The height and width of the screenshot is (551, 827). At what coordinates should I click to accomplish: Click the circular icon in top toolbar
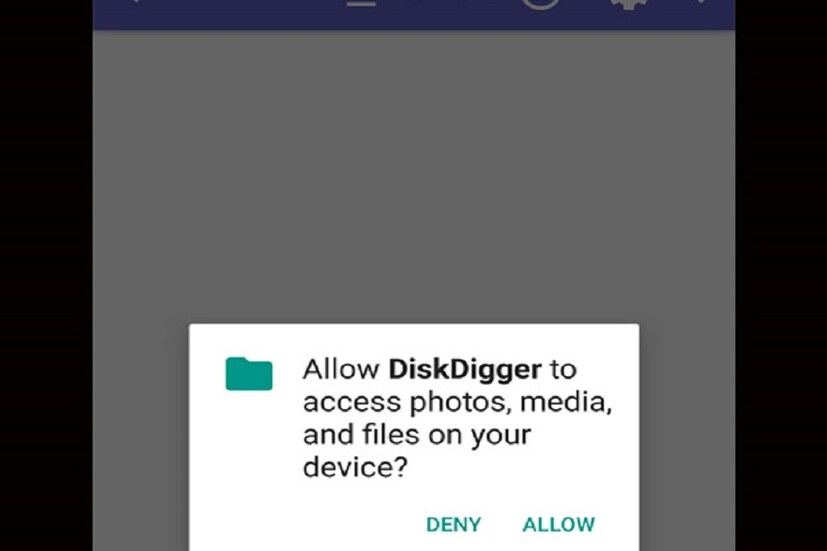540,4
